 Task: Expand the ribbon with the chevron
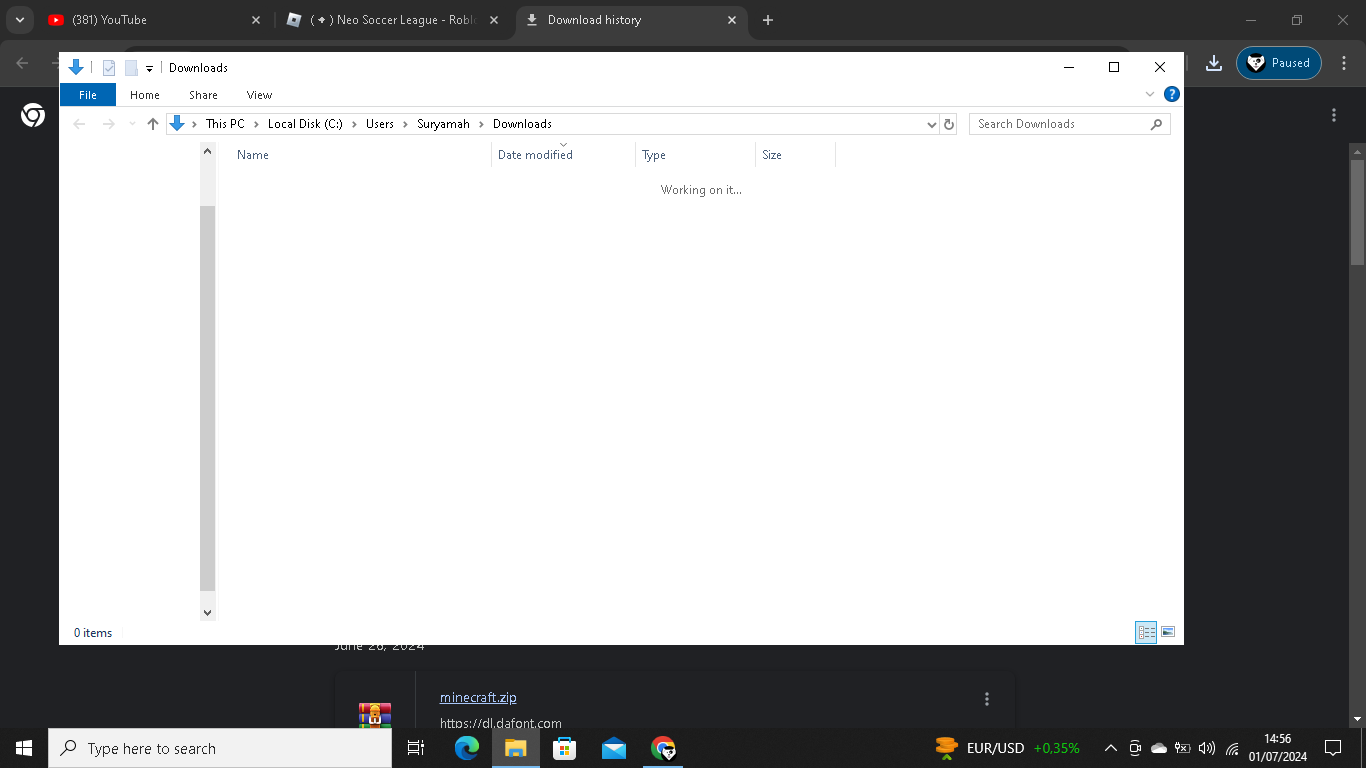pyautogui.click(x=1150, y=94)
